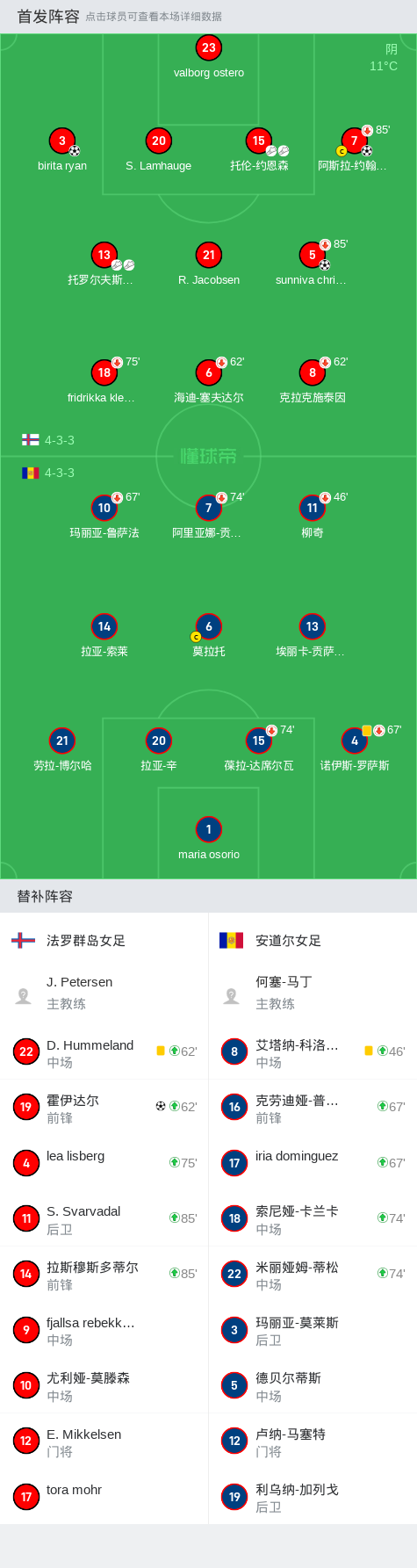Tap Andorra goalkeeper 1 maria osorio

point(208,840)
